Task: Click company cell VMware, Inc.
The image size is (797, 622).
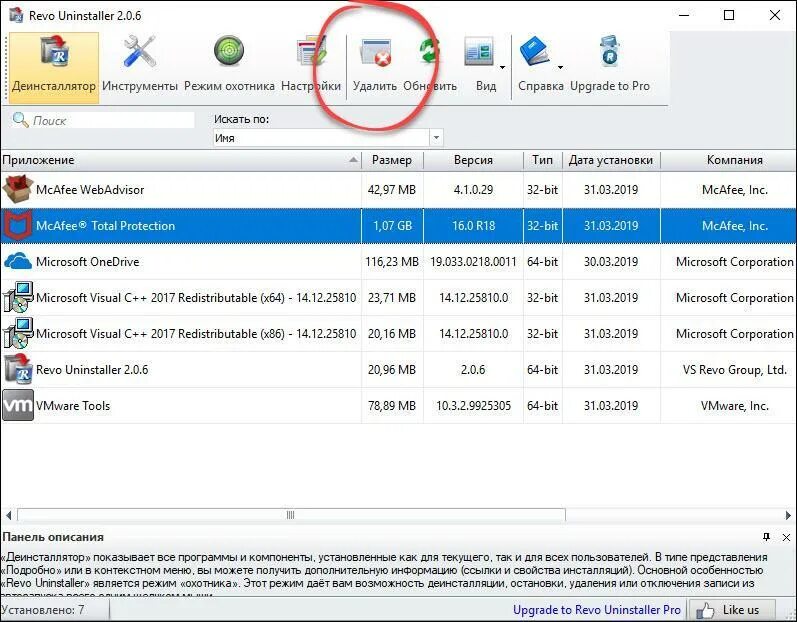Action: (734, 406)
